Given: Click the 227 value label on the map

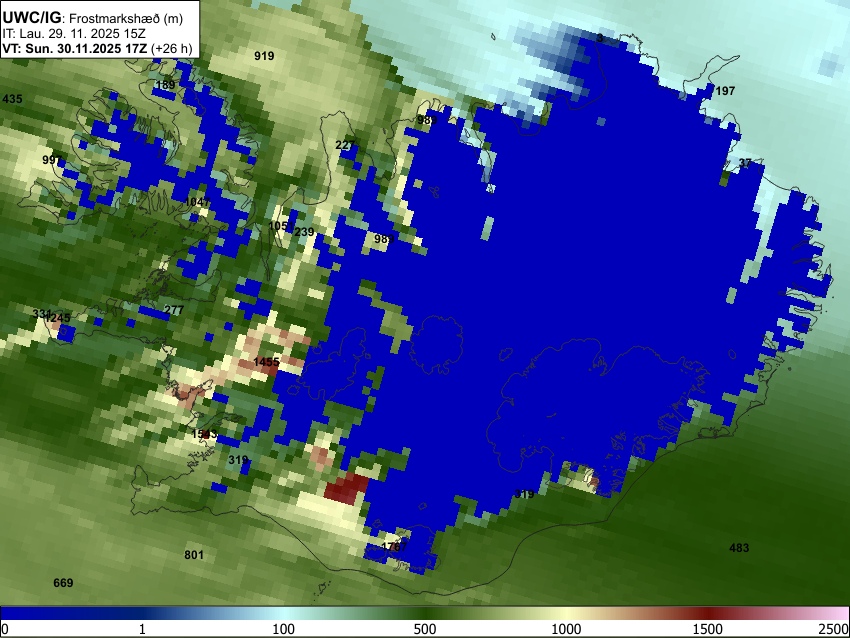Looking at the screenshot, I should pyautogui.click(x=345, y=145).
